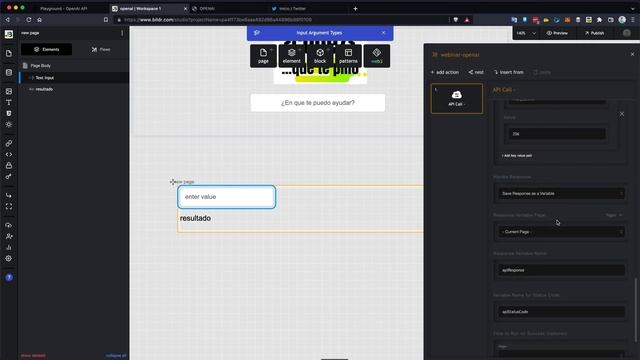The image size is (640, 360).
Task: Open patterns from canvas toolbar
Action: click(x=348, y=56)
